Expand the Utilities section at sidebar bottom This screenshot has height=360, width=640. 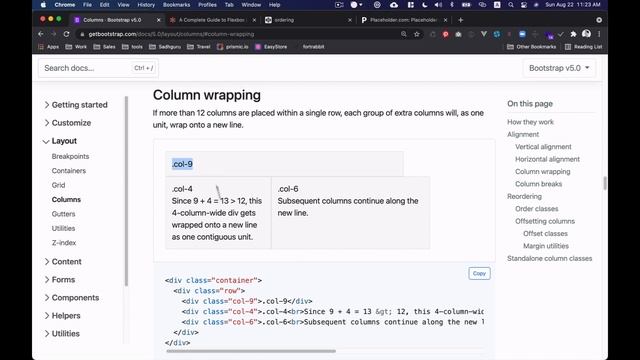[62, 333]
